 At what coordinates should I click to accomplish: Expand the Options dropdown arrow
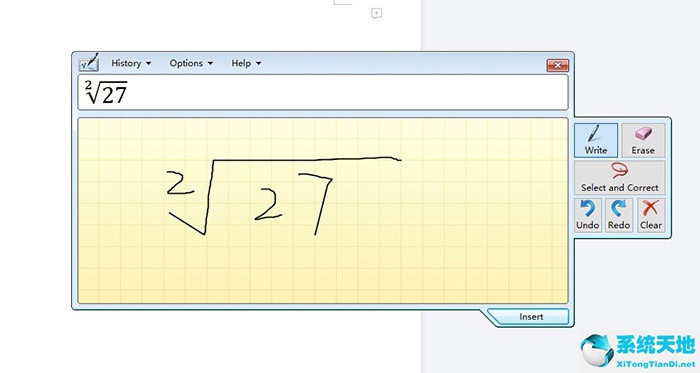[x=210, y=64]
